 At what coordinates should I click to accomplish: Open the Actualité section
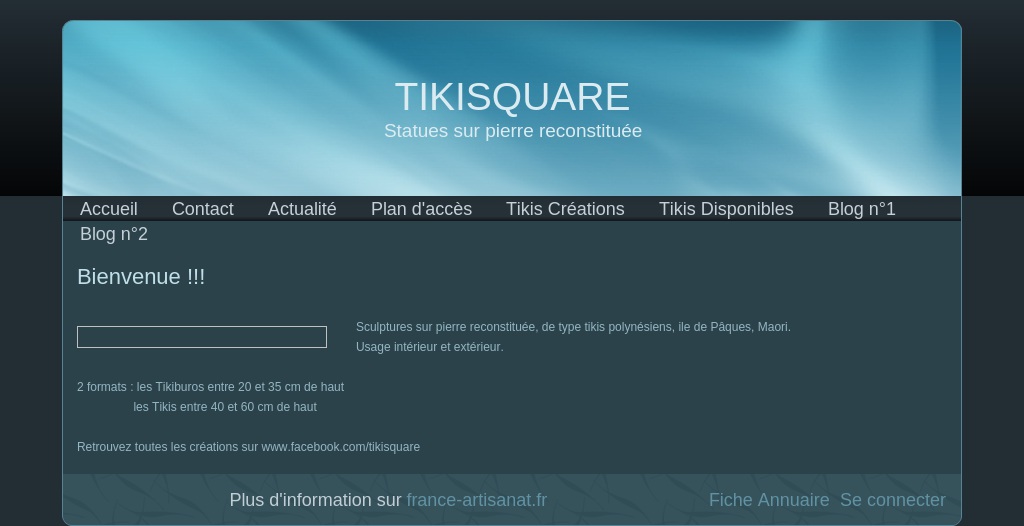pos(302,209)
